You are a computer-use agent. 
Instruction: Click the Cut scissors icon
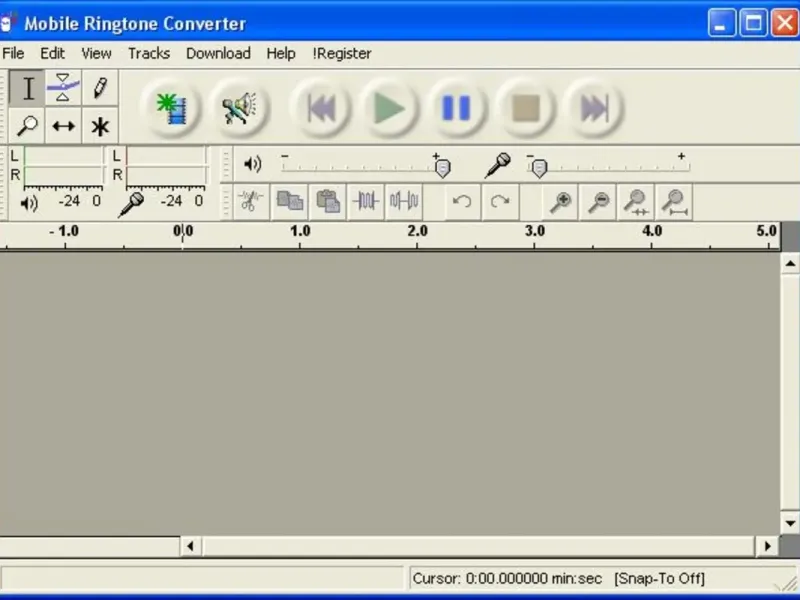tap(251, 202)
